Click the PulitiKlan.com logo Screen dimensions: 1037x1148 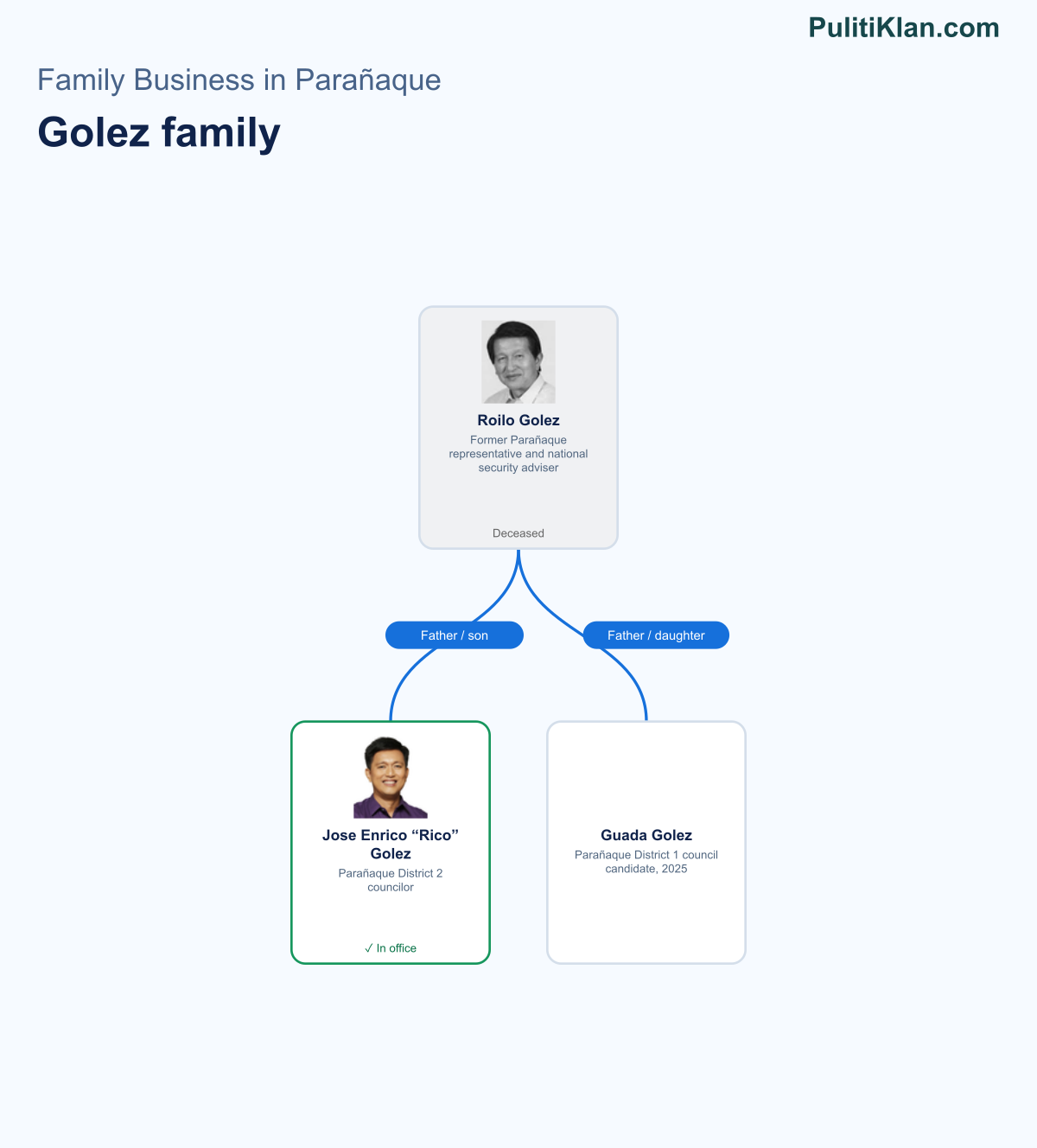(x=904, y=28)
